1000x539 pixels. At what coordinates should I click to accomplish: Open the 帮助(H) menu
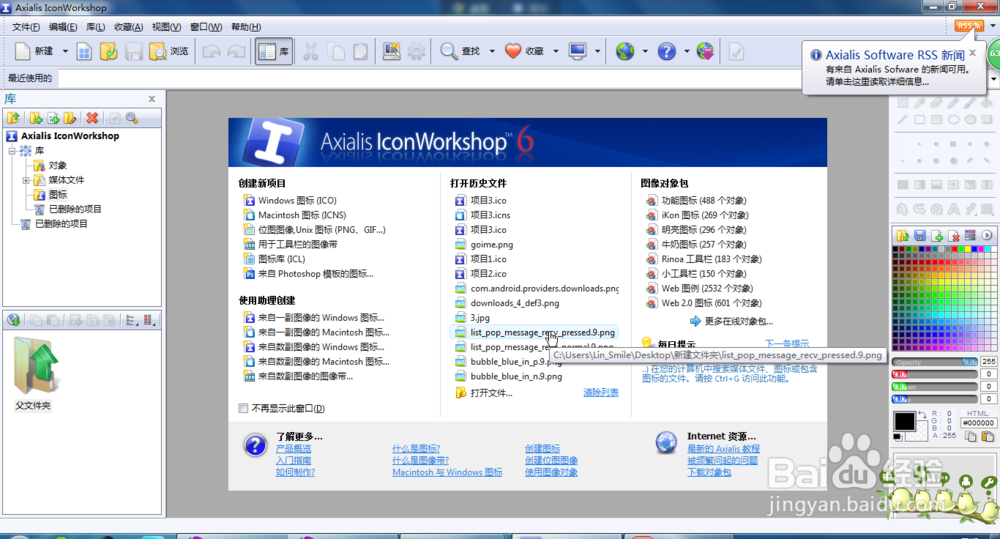tap(246, 27)
